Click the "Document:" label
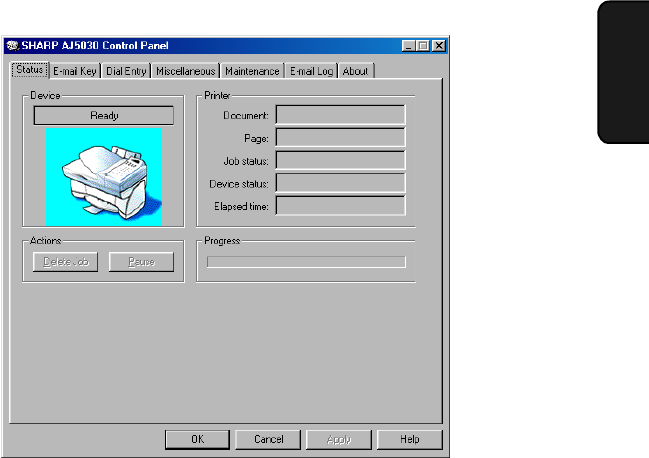The height and width of the screenshot is (458, 649). tap(246, 115)
